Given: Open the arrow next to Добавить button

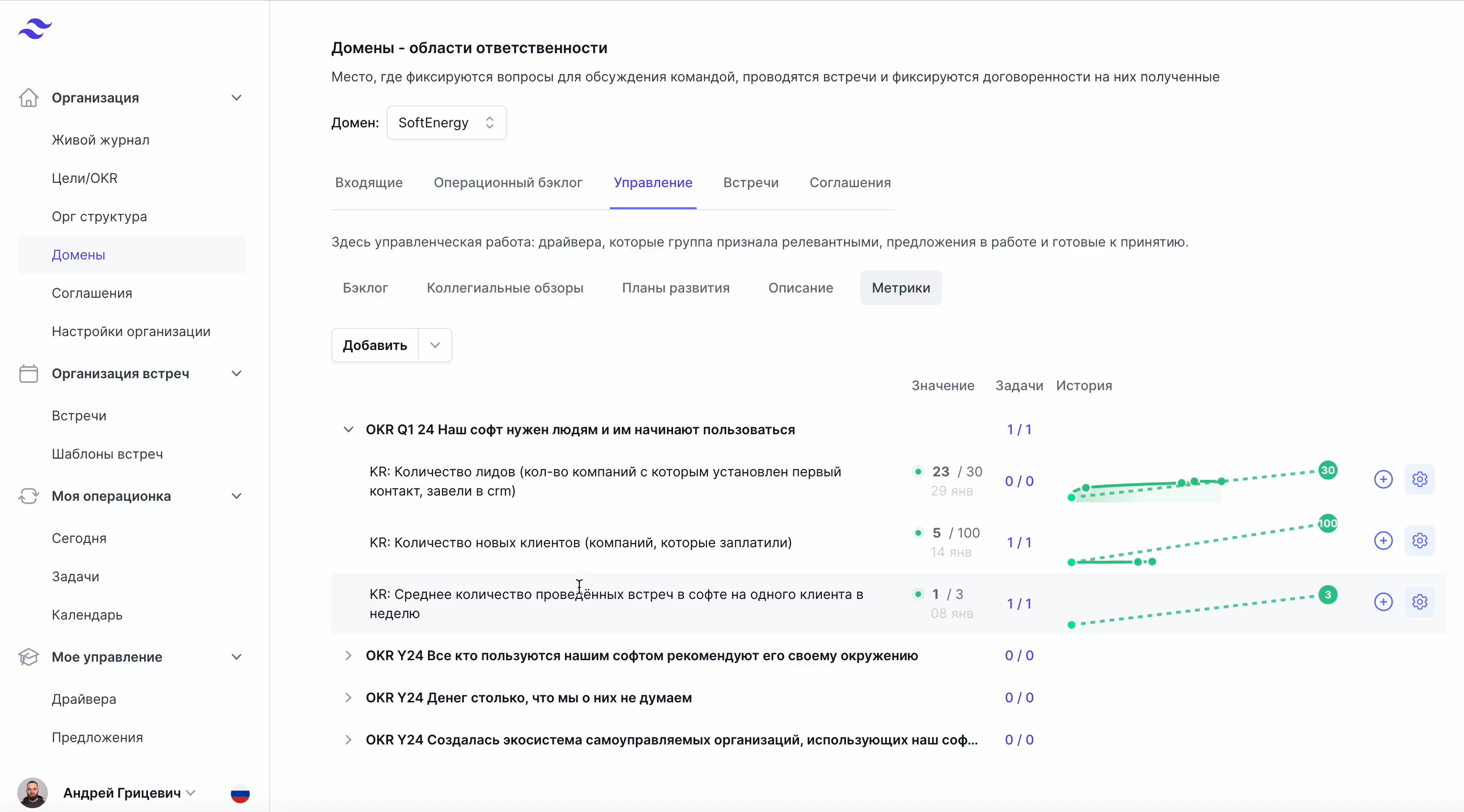Looking at the screenshot, I should 435,345.
